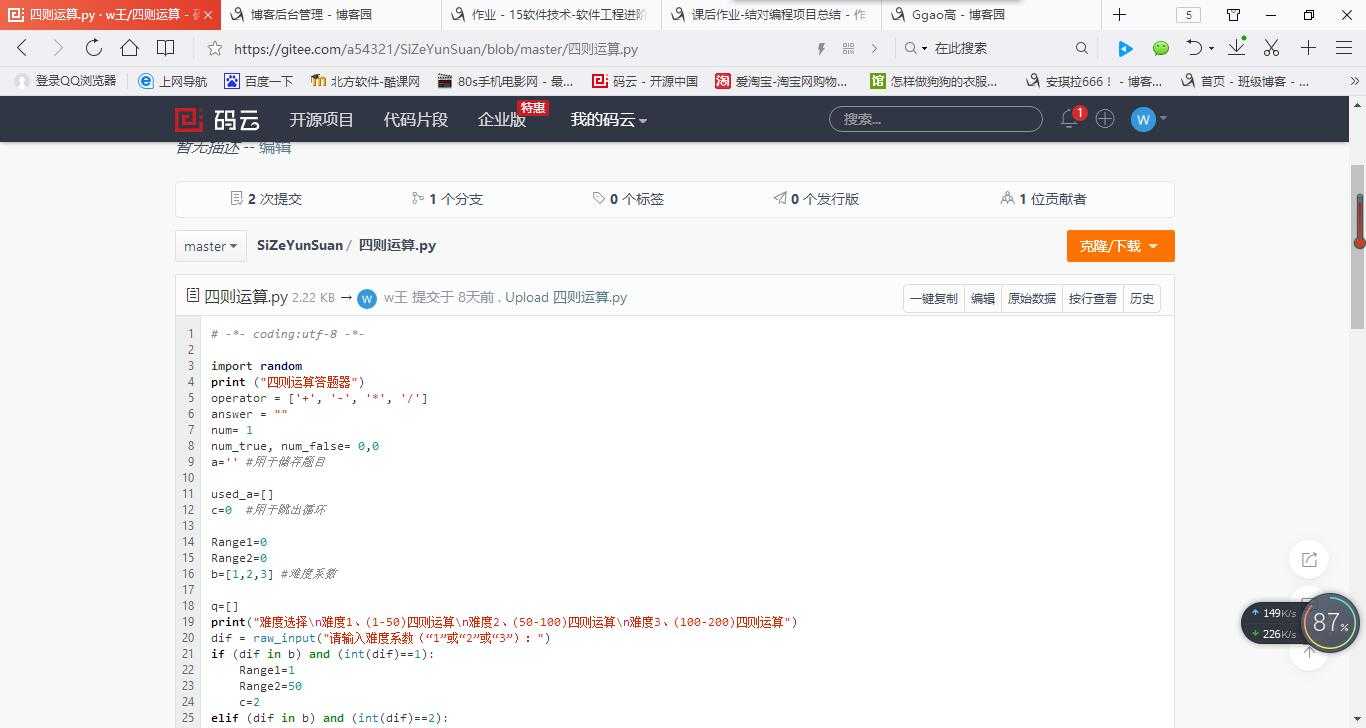Open the SiZeYunSuan breadcrumb link
The width and height of the screenshot is (1366, 728).
pos(299,245)
